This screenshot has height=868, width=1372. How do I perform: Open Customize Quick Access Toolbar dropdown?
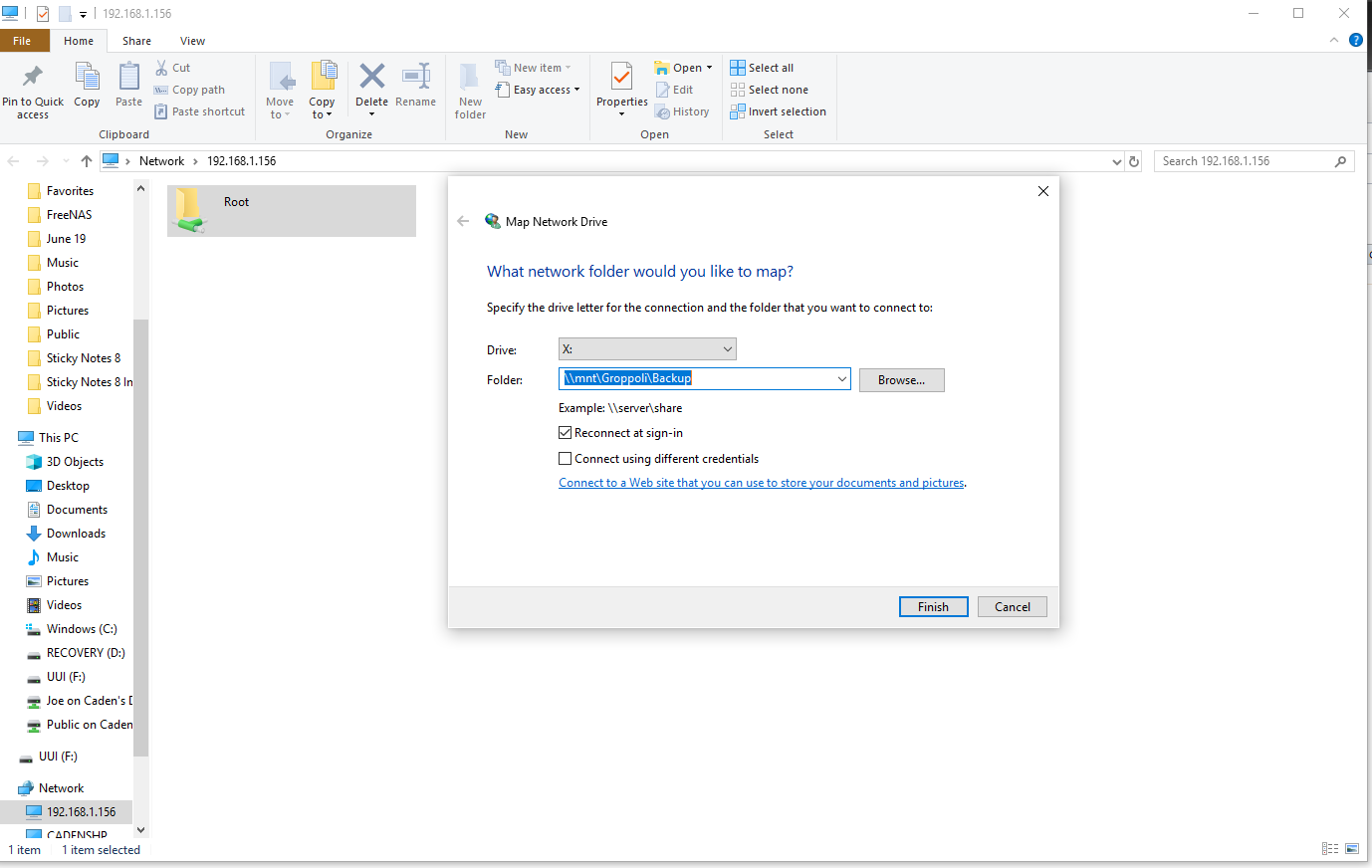(84, 14)
